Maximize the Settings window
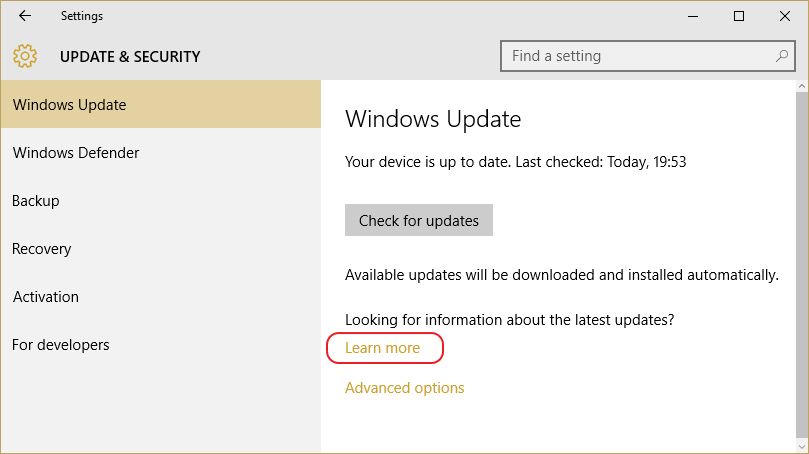The height and width of the screenshot is (454, 809). [739, 16]
